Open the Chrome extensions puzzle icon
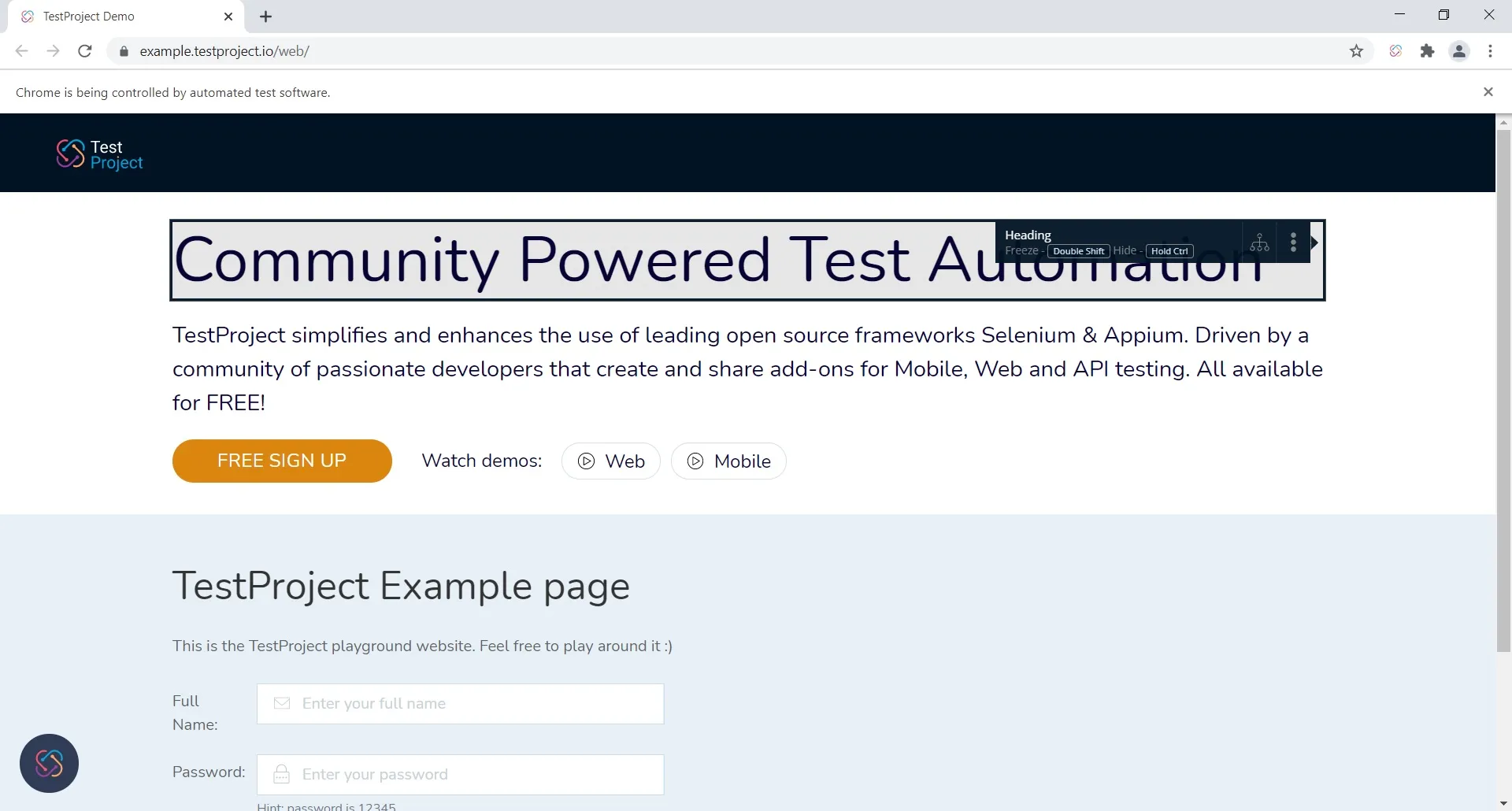 tap(1428, 50)
